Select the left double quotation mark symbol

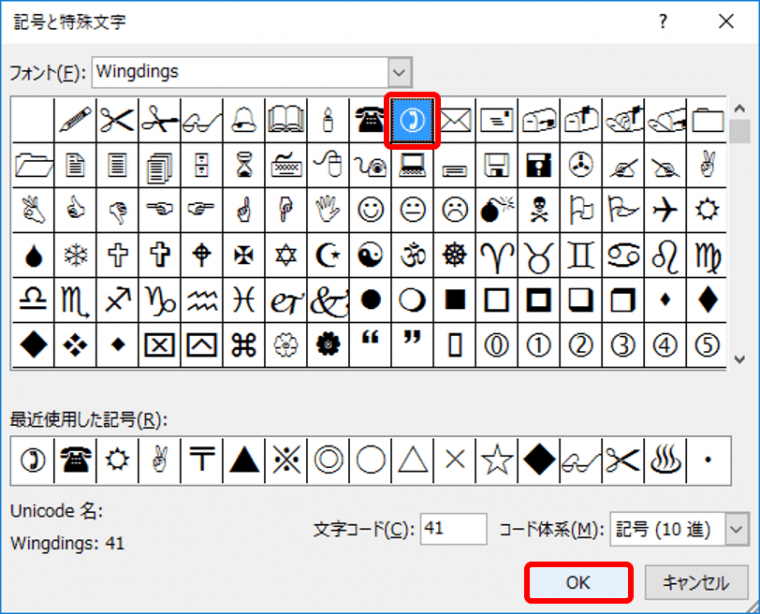tap(370, 345)
